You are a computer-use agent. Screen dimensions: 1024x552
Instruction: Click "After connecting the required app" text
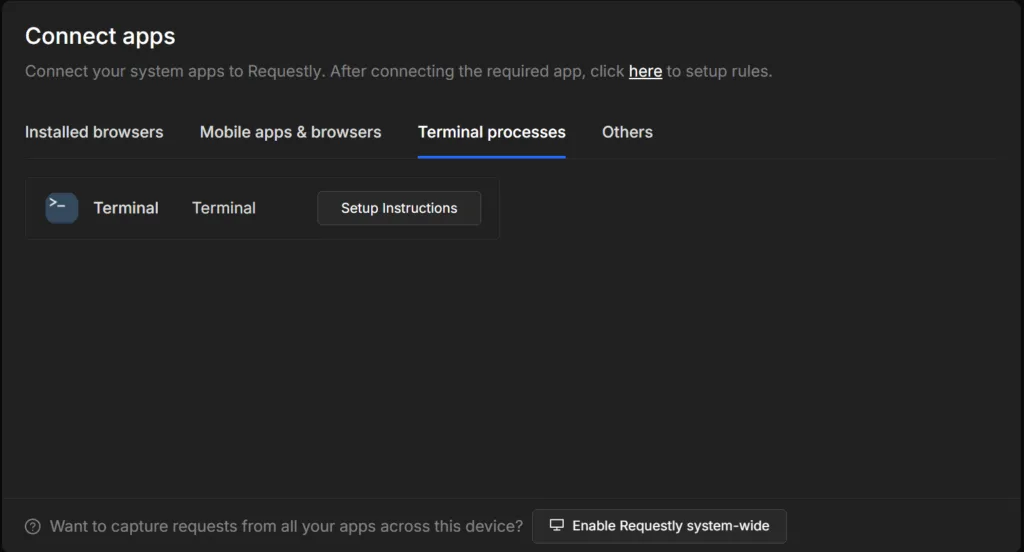click(x=458, y=71)
